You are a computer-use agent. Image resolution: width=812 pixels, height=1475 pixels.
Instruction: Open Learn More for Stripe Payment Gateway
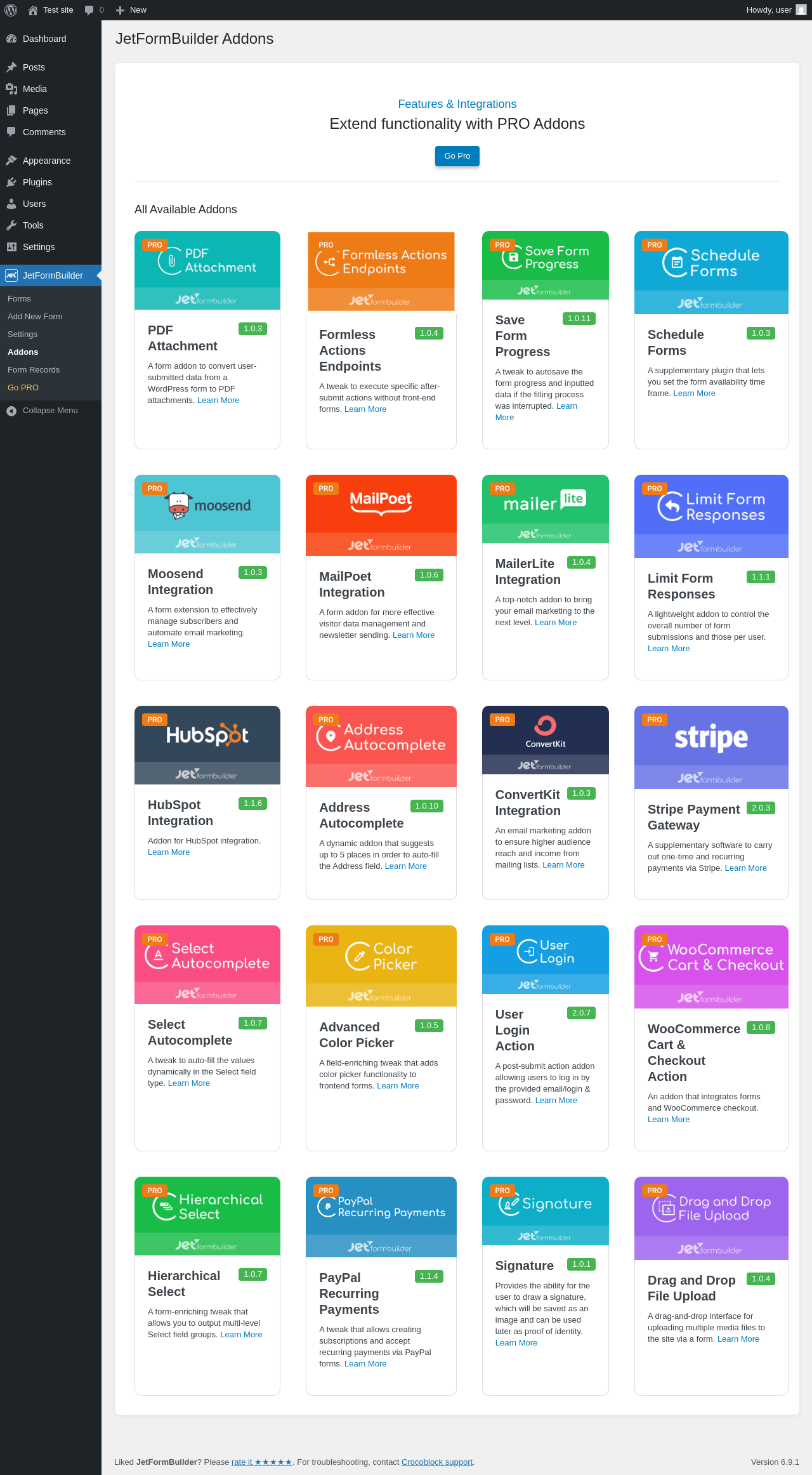coord(745,868)
